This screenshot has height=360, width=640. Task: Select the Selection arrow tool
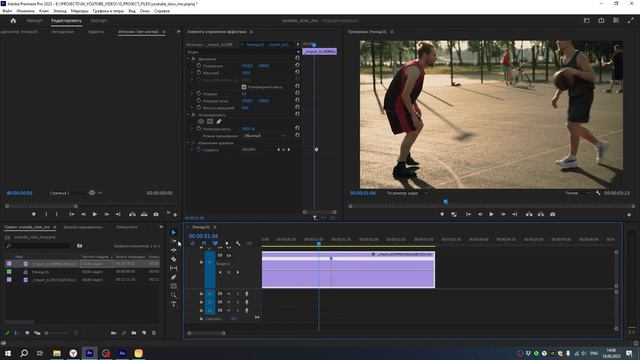pyautogui.click(x=173, y=232)
